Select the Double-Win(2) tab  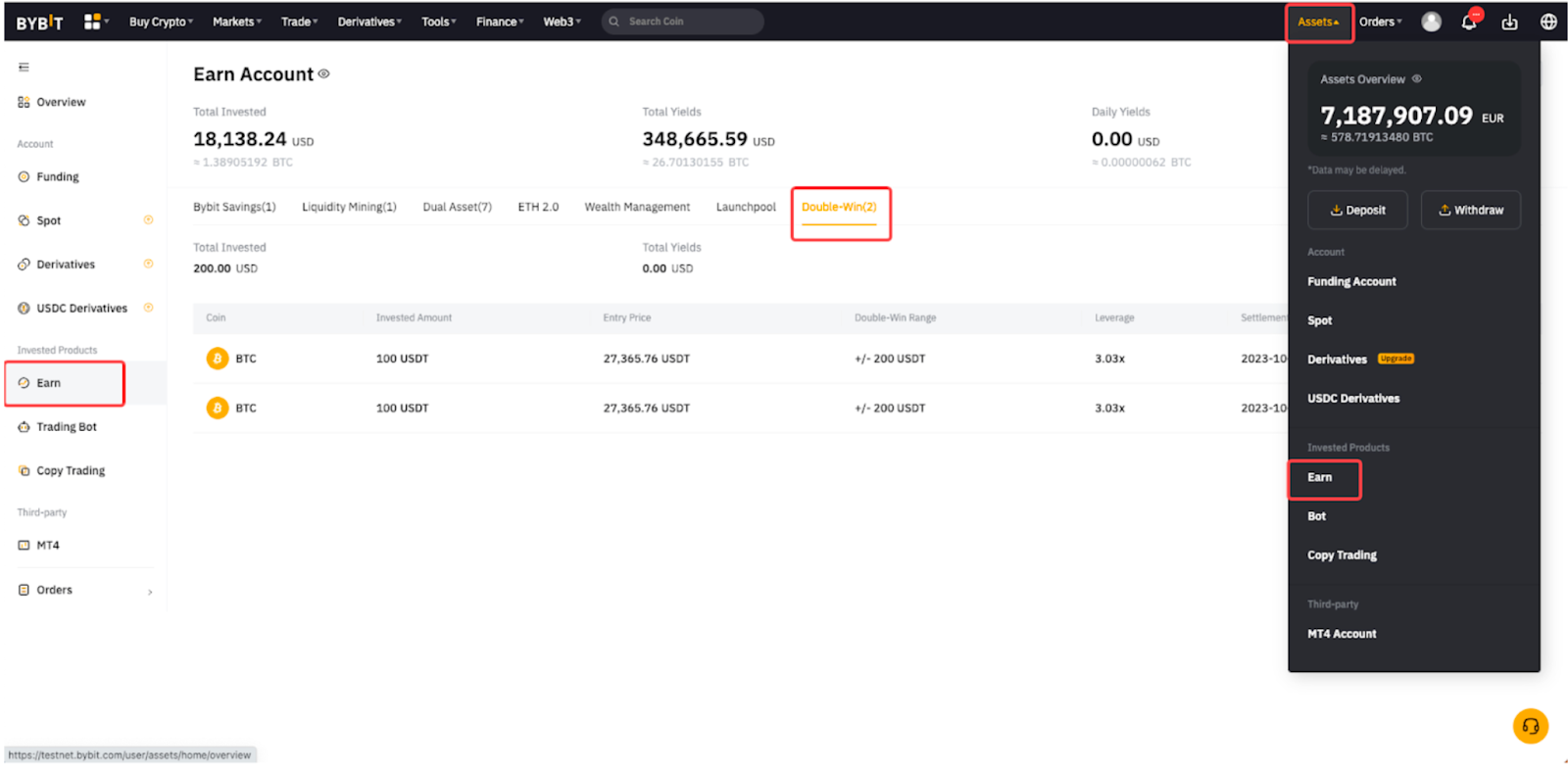[839, 207]
